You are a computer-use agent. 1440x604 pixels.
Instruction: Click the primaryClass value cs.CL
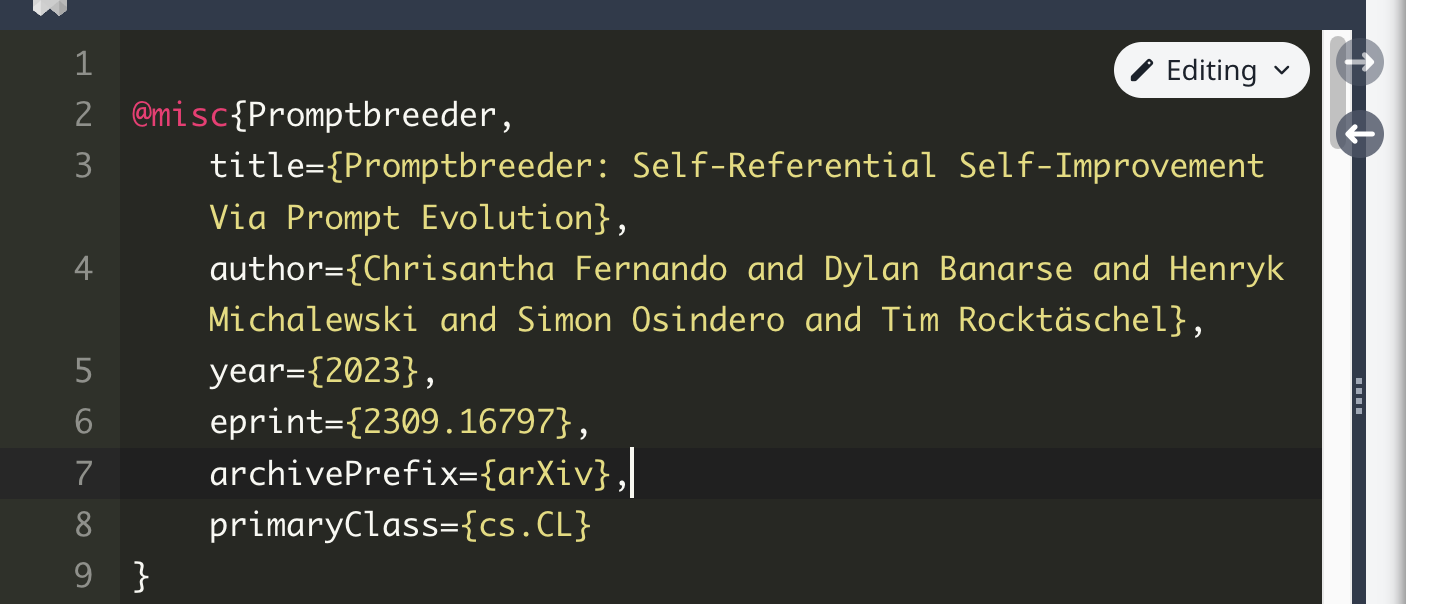(x=526, y=525)
